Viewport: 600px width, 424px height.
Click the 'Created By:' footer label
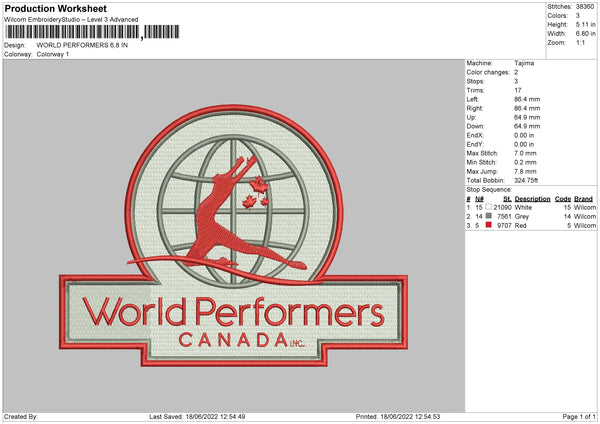(x=21, y=416)
